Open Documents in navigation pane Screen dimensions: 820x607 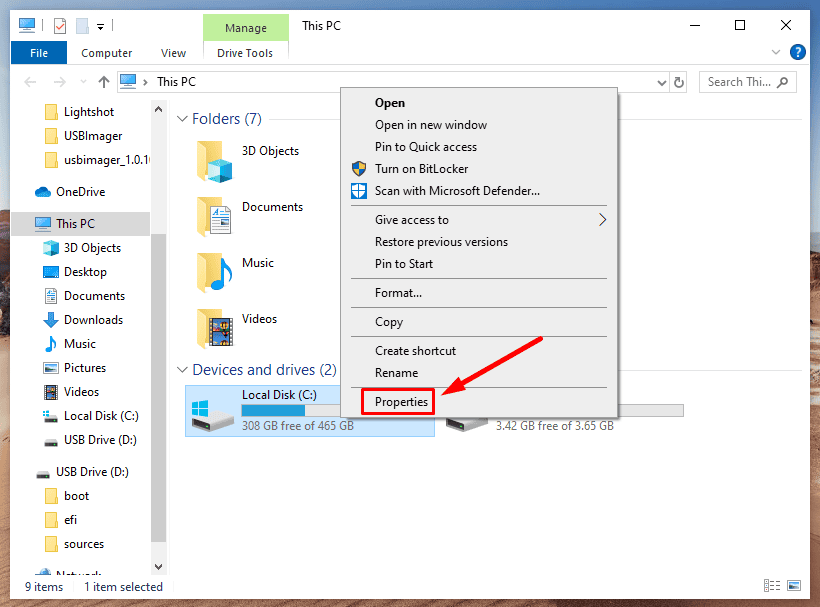tap(84, 296)
